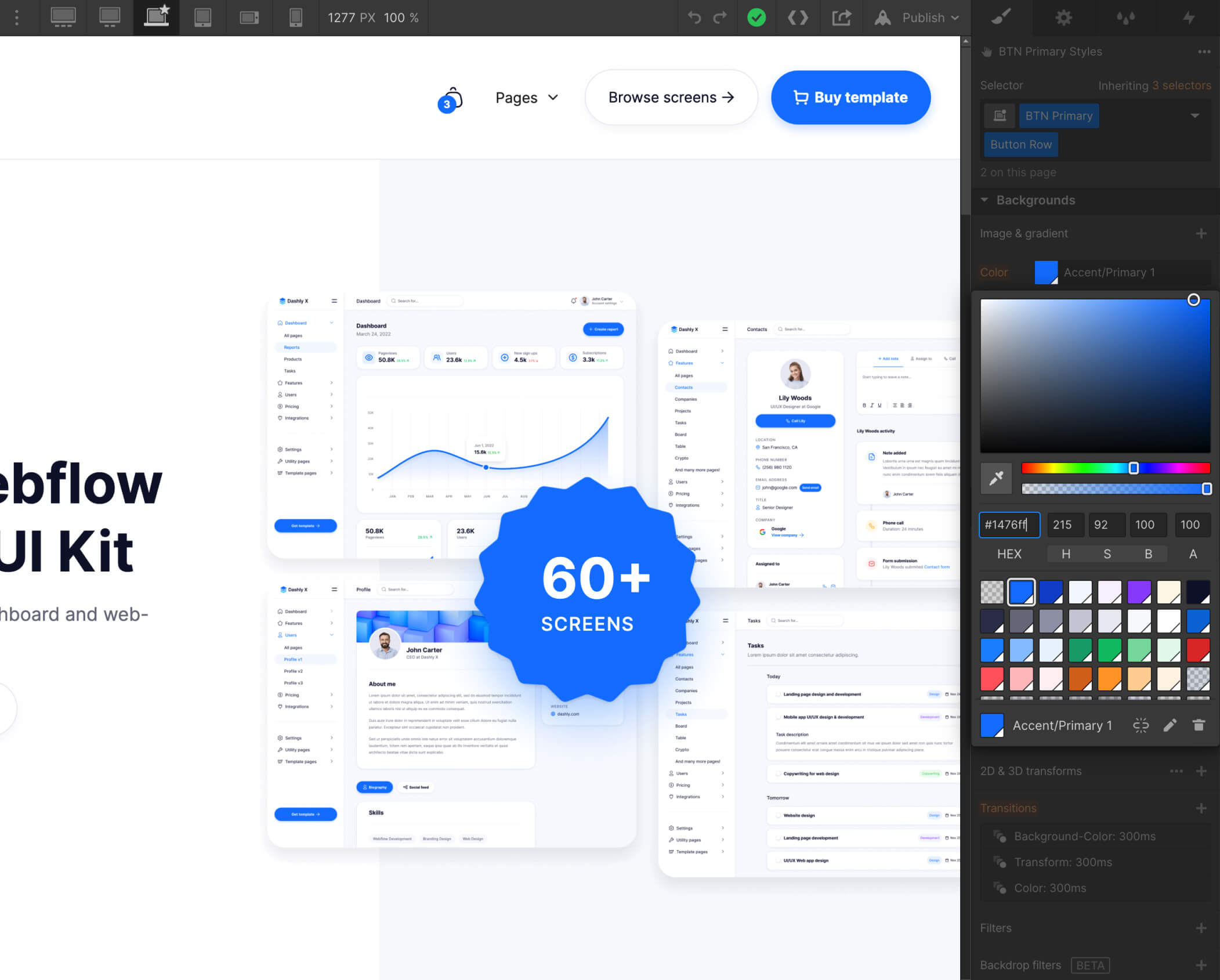
Task: Open the Pages nav menu
Action: point(526,97)
